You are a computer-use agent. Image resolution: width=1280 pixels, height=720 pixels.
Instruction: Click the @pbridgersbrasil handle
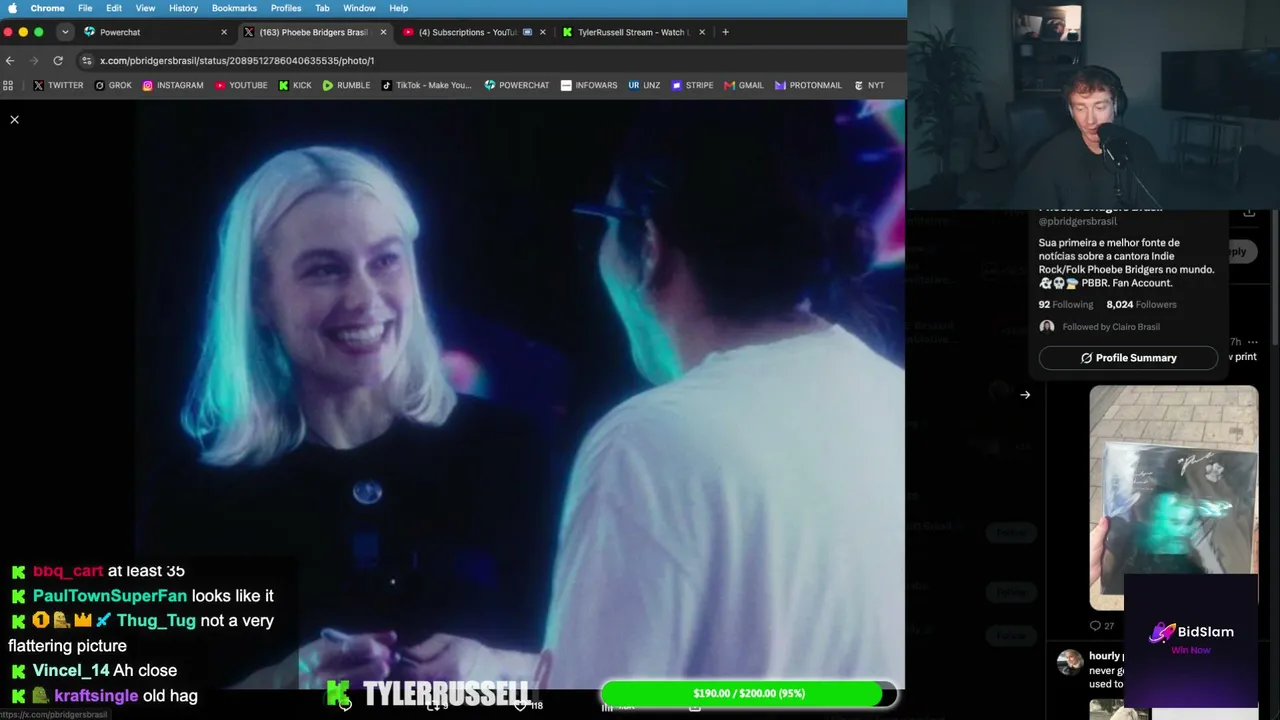tap(1077, 222)
